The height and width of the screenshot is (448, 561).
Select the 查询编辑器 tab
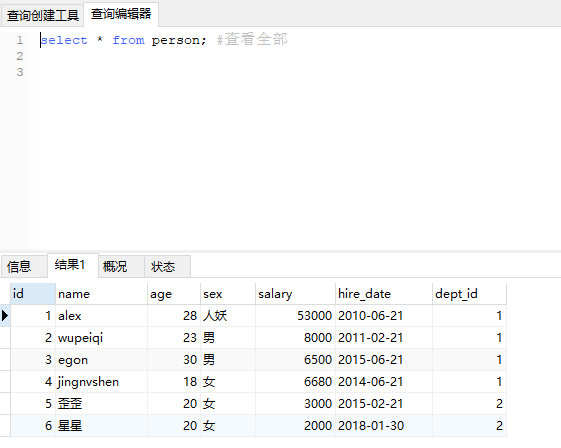click(121, 14)
